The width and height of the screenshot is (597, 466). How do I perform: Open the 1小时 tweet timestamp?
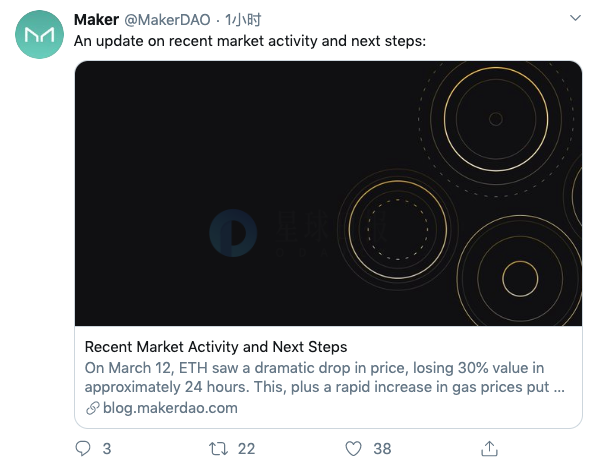coord(243,19)
